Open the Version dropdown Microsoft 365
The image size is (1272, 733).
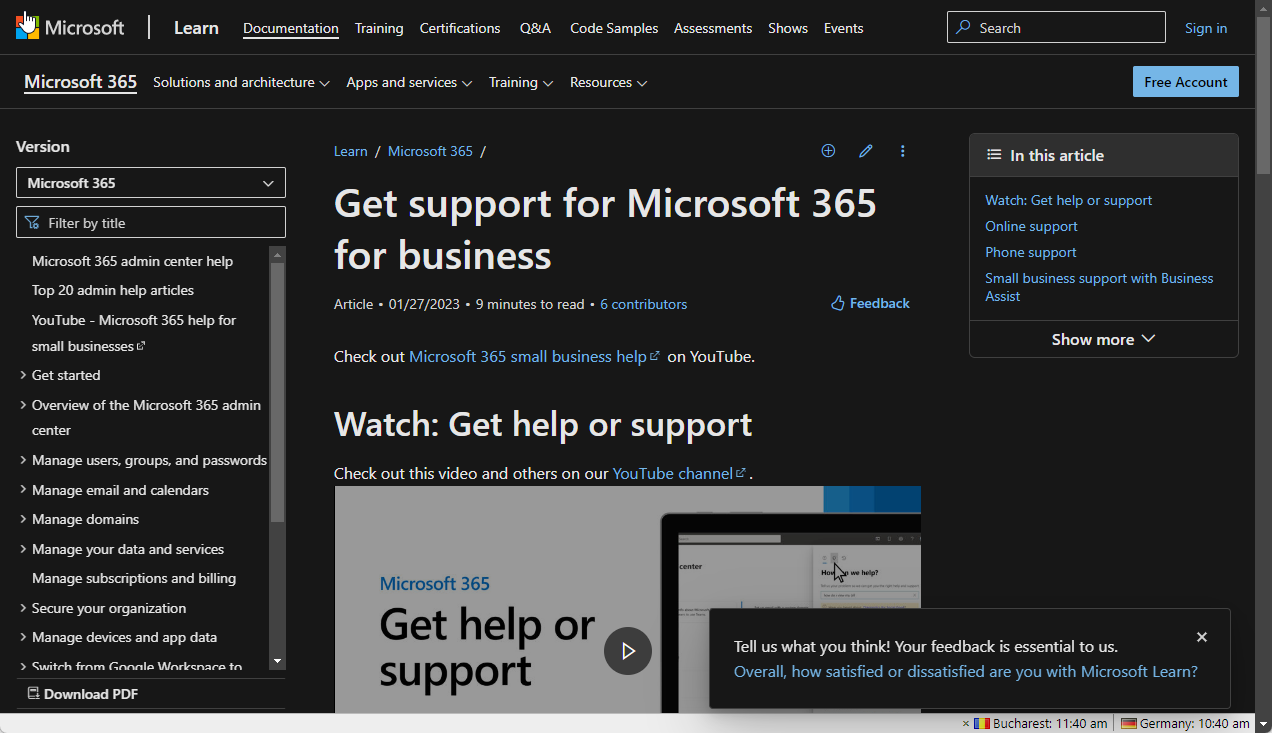click(151, 183)
